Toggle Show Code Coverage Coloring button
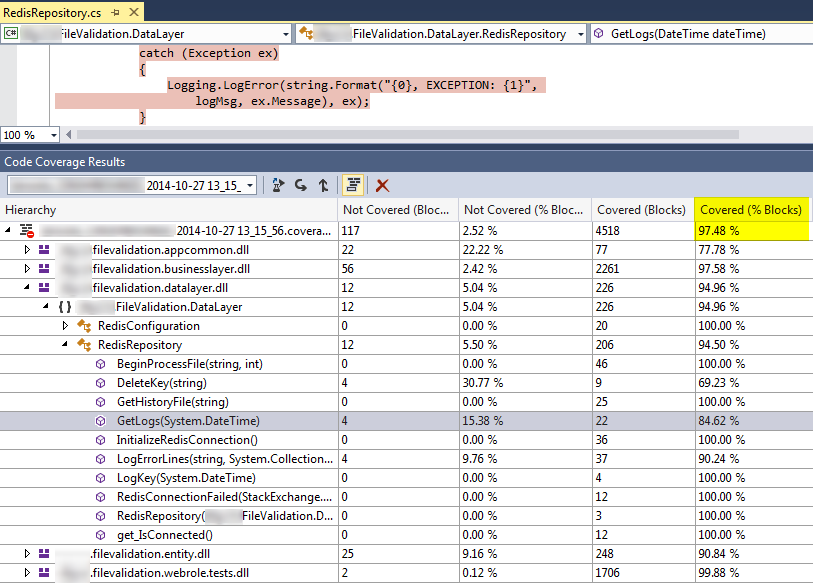The image size is (813, 583). click(353, 185)
